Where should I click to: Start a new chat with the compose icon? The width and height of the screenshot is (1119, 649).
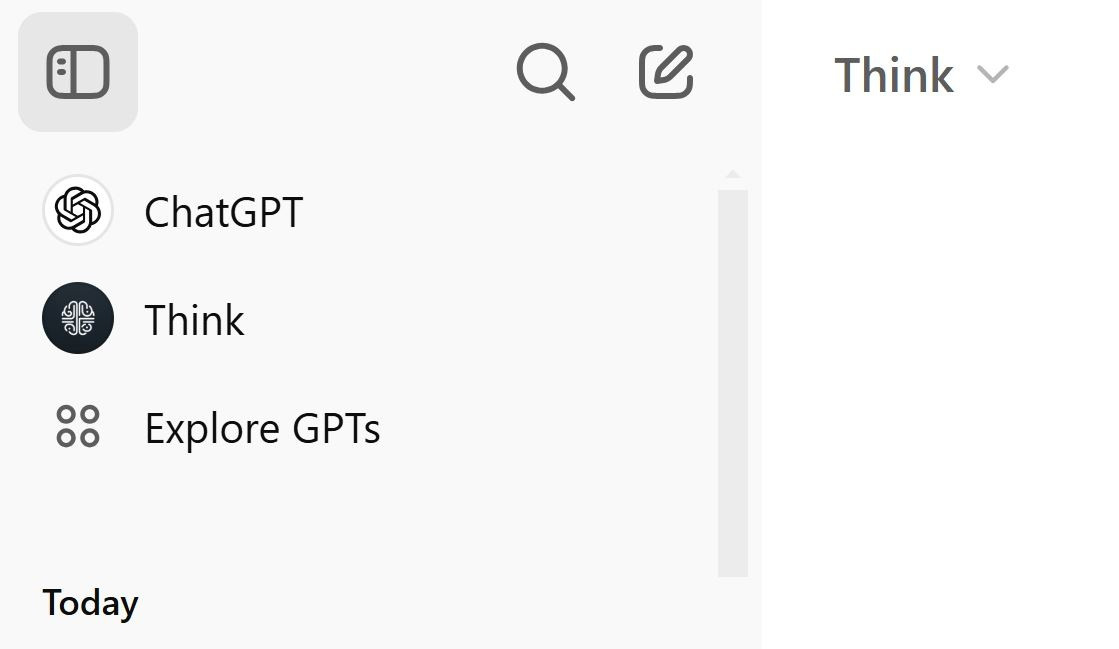click(666, 72)
